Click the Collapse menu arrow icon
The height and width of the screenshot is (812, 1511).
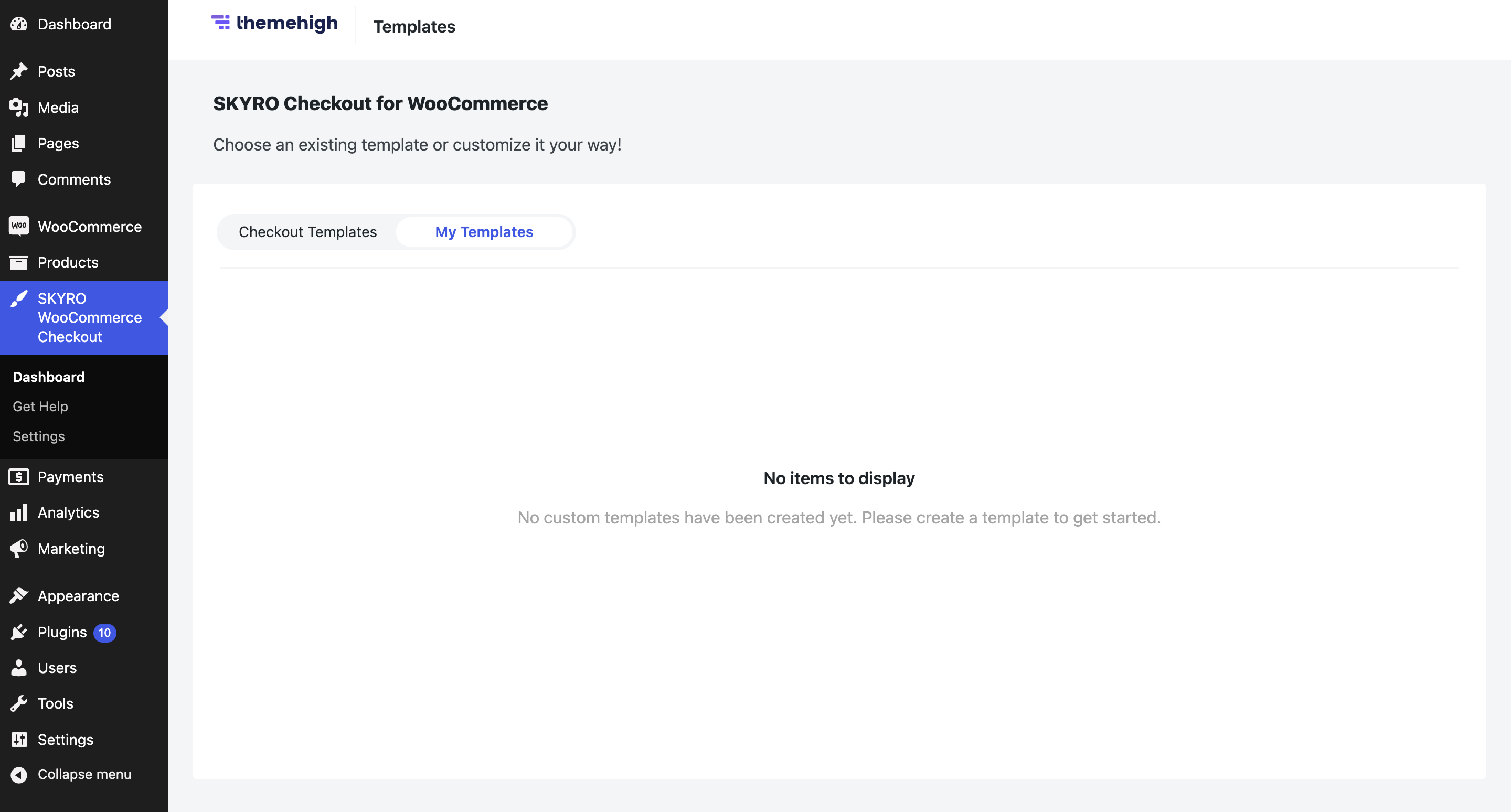coord(19,774)
